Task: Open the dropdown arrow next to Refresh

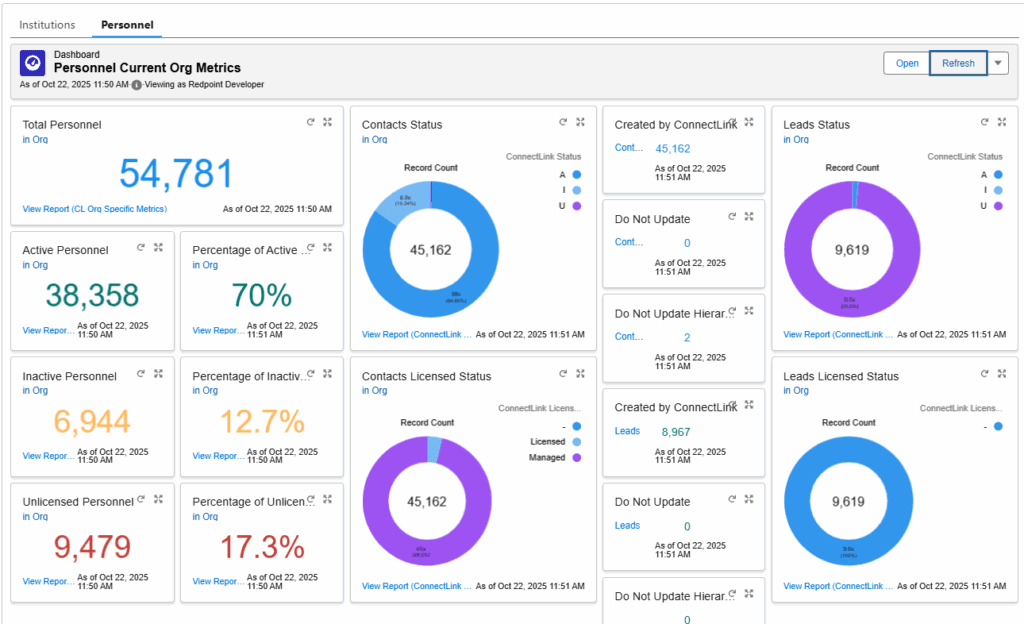Action: tap(997, 62)
